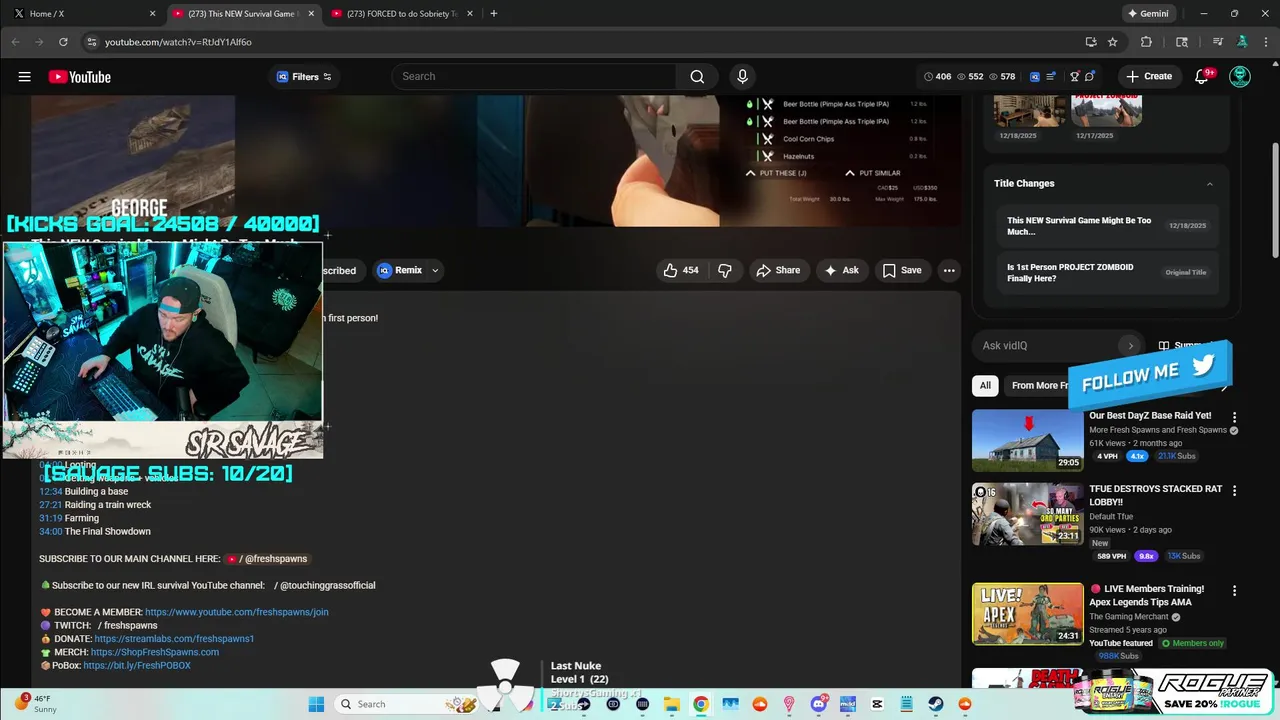The image size is (1280, 720).
Task: Select 'Is 1st Person PROJECT ZOMBOID Finally Here?' entry
Action: coord(1106,273)
